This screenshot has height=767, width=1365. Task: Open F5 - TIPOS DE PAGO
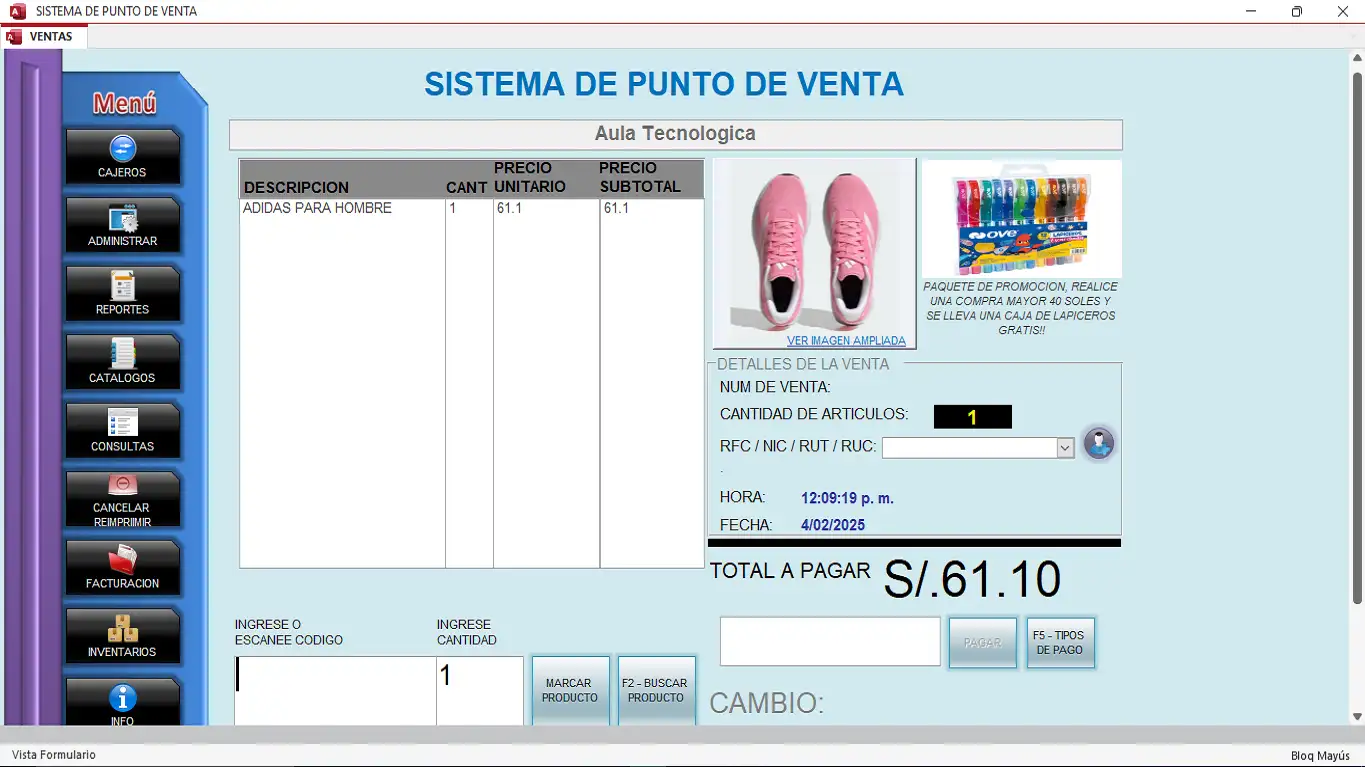pos(1060,642)
